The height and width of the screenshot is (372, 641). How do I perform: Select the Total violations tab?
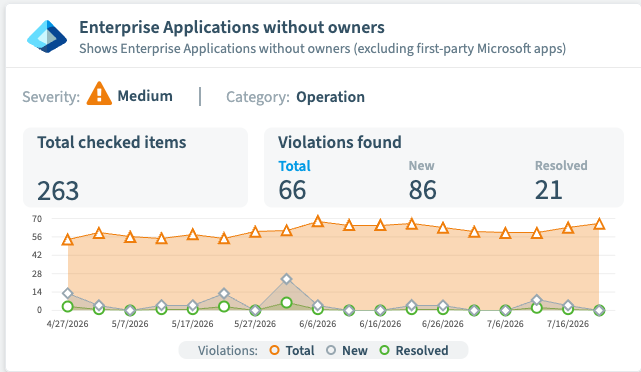coord(294,166)
